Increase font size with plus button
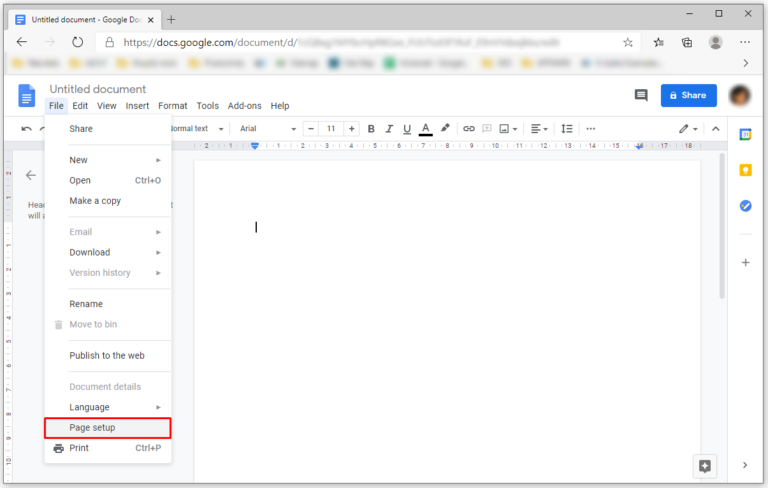Screen dimensions: 768x488 (352, 129)
